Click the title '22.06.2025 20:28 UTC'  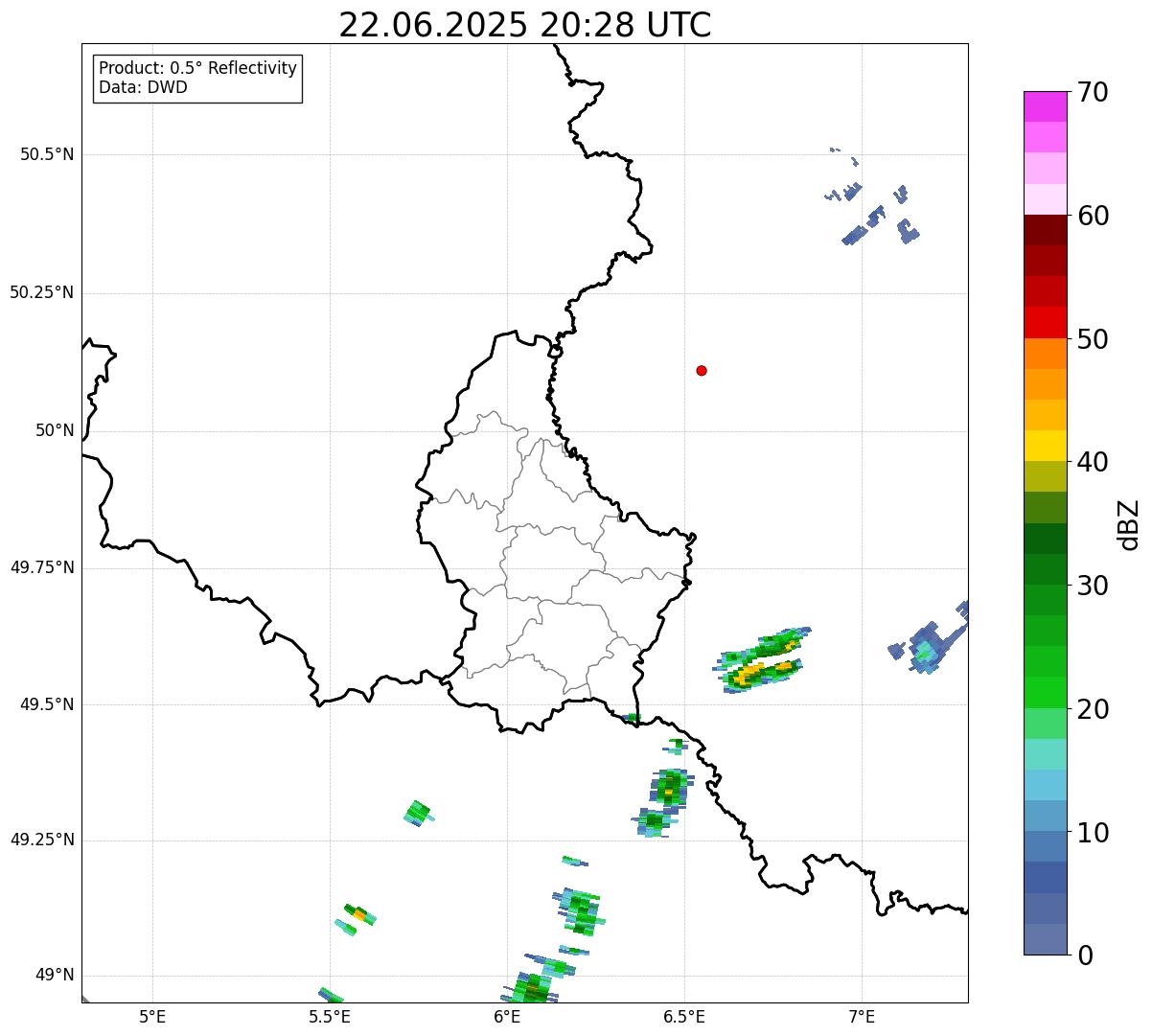click(x=525, y=25)
